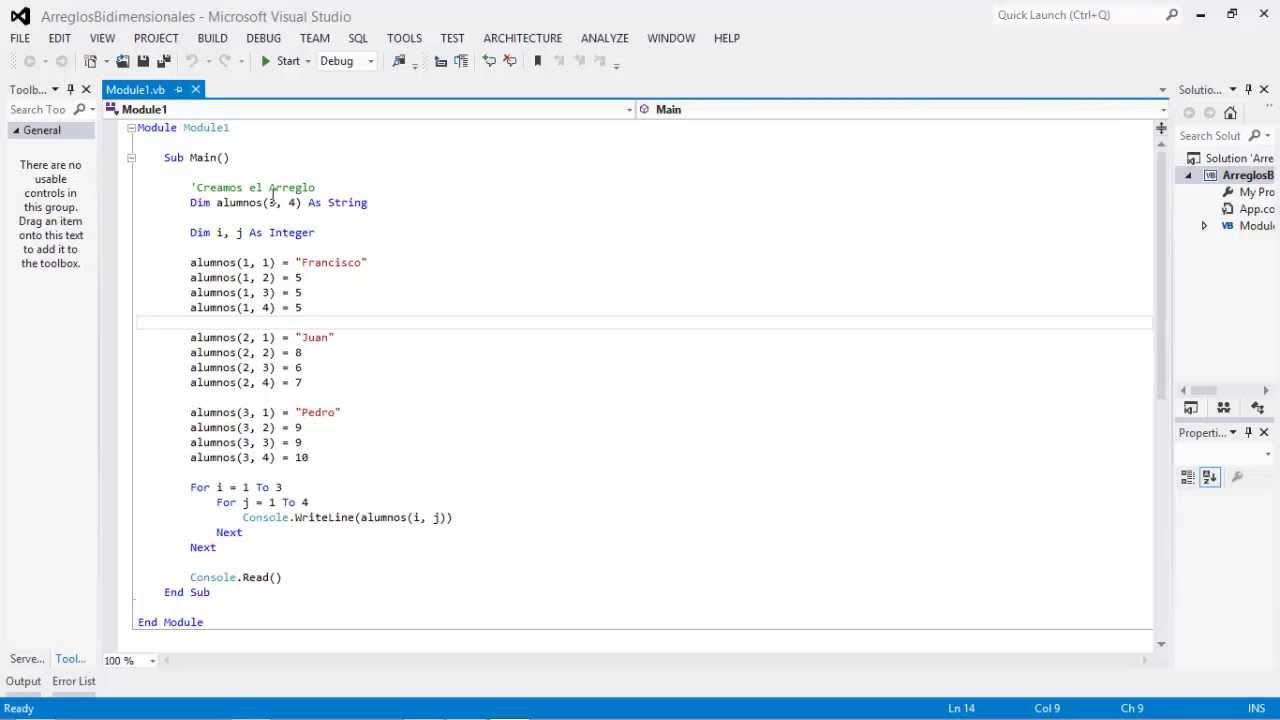Open the Debug configuration dropdown
Screen dimensions: 1280x720
click(347, 61)
